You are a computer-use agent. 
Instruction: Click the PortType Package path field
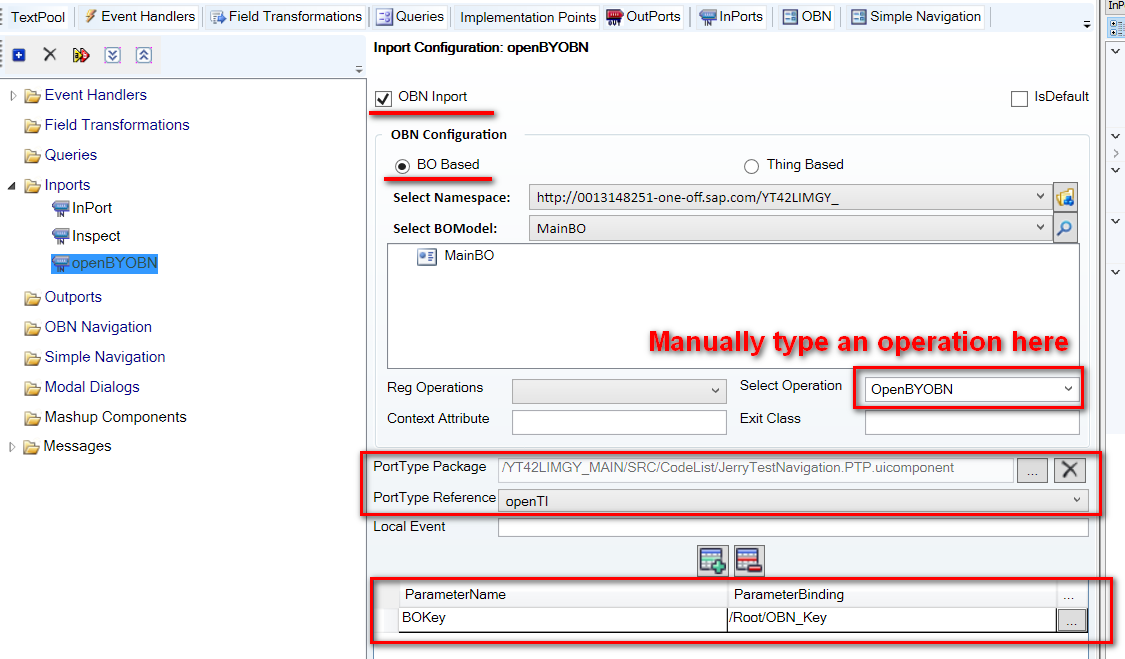(x=756, y=469)
